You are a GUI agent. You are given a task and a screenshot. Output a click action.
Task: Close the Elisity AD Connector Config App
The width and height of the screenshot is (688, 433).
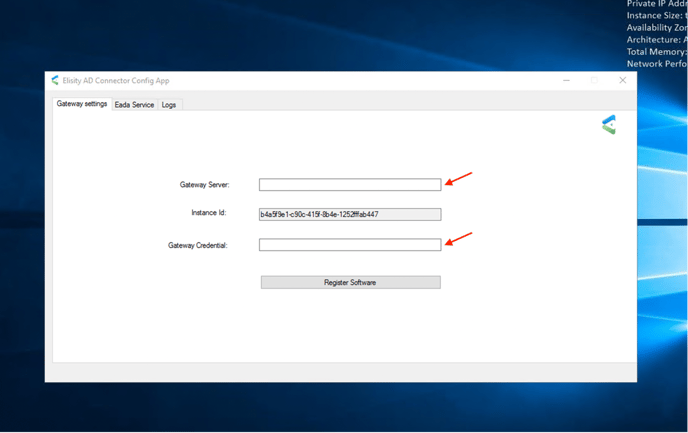point(623,80)
